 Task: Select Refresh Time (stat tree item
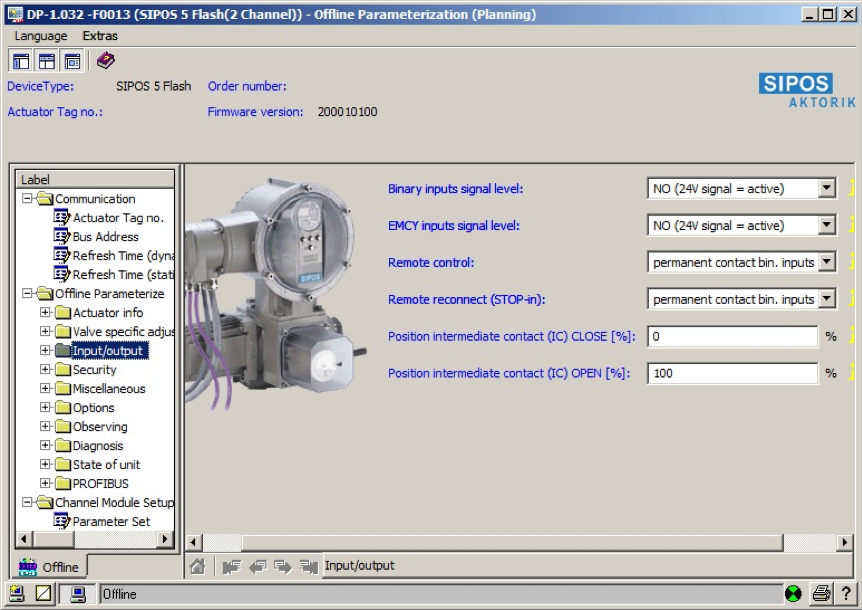pyautogui.click(x=124, y=274)
